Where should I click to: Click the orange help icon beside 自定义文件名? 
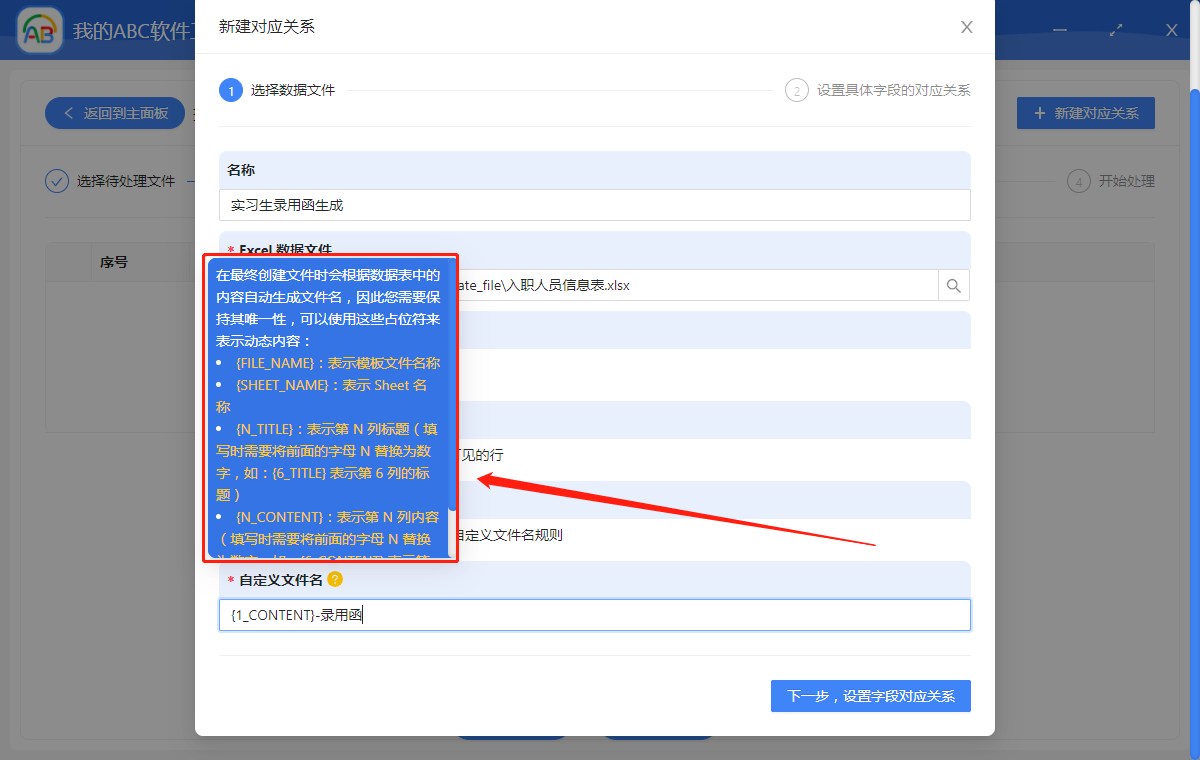[x=336, y=578]
